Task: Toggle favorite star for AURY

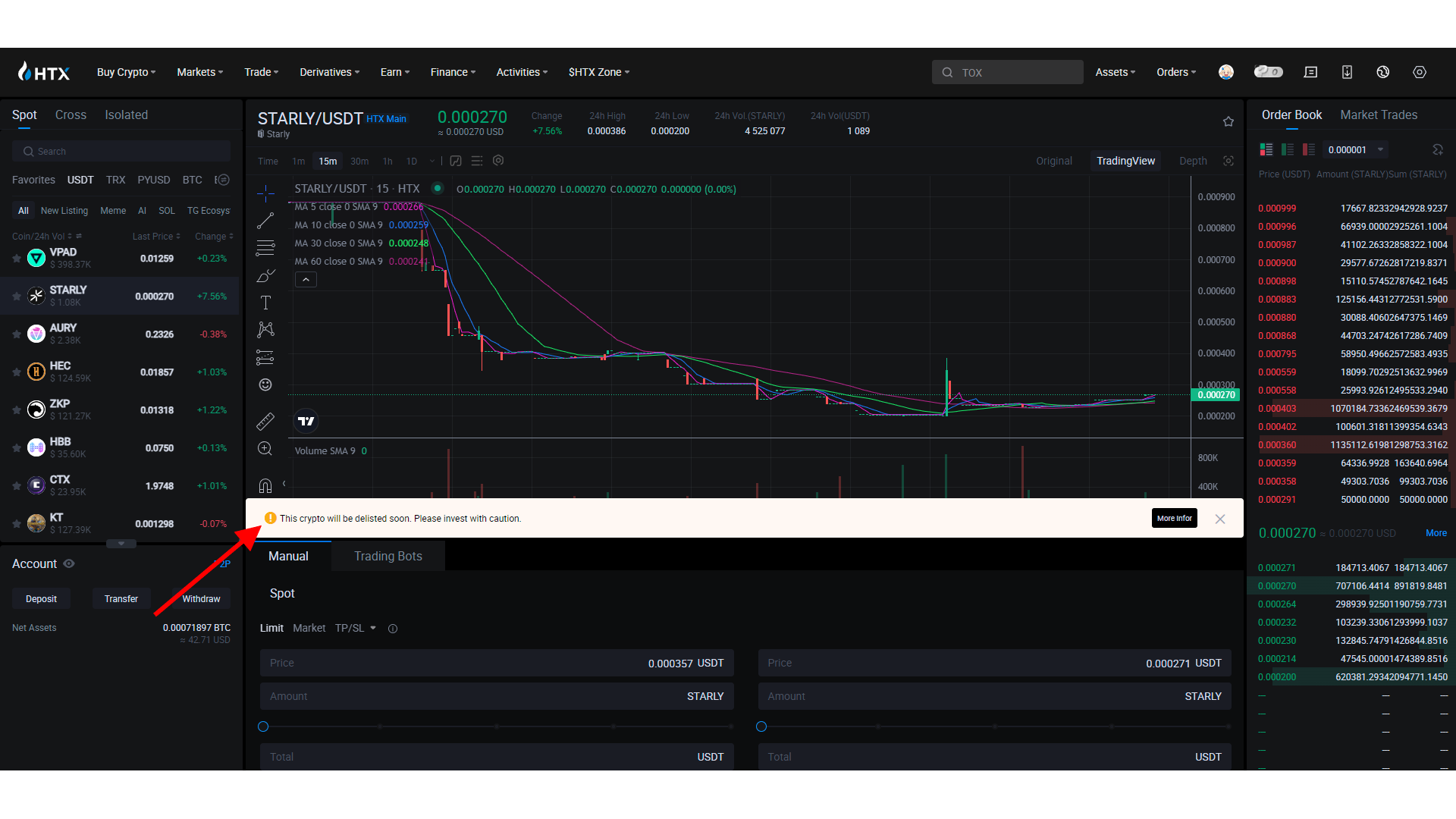Action: point(17,334)
